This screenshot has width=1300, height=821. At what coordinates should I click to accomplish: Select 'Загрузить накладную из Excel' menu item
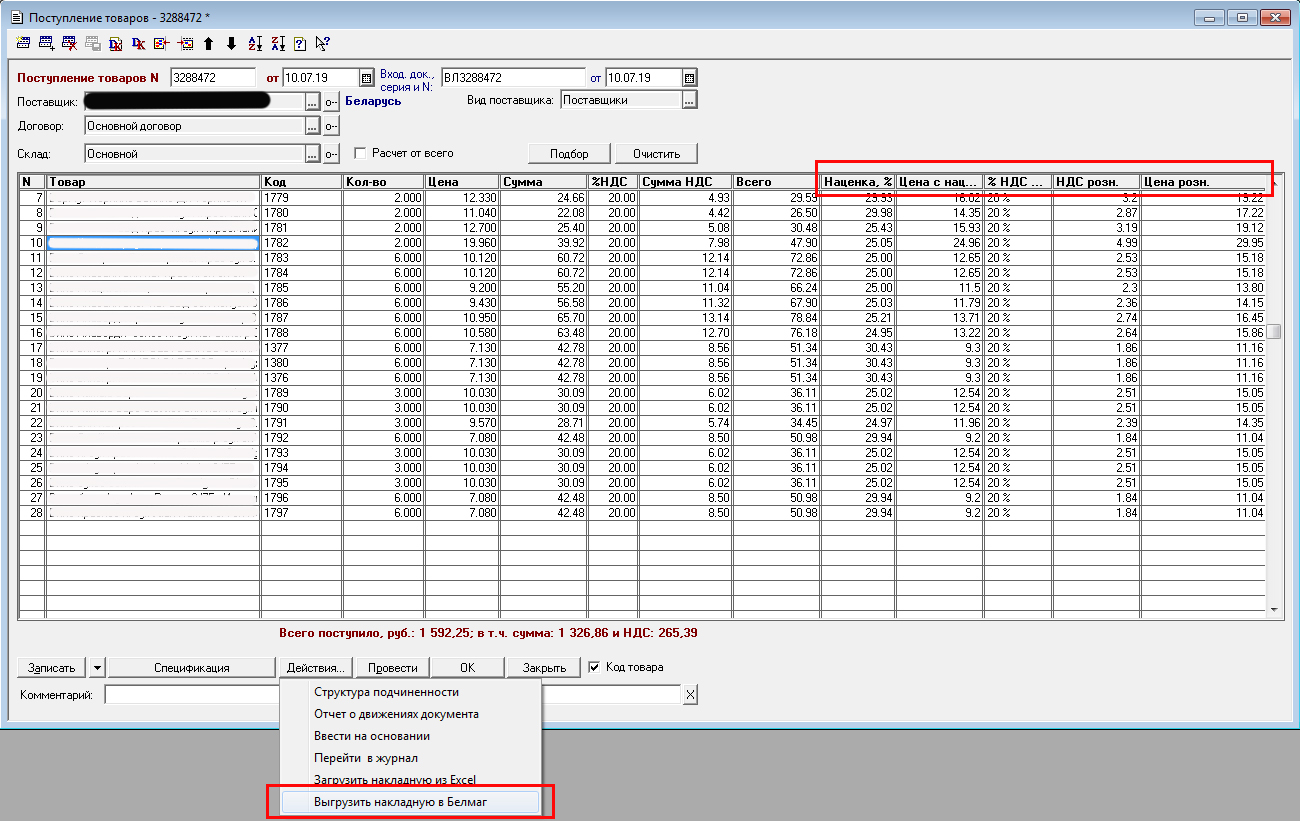coord(394,780)
